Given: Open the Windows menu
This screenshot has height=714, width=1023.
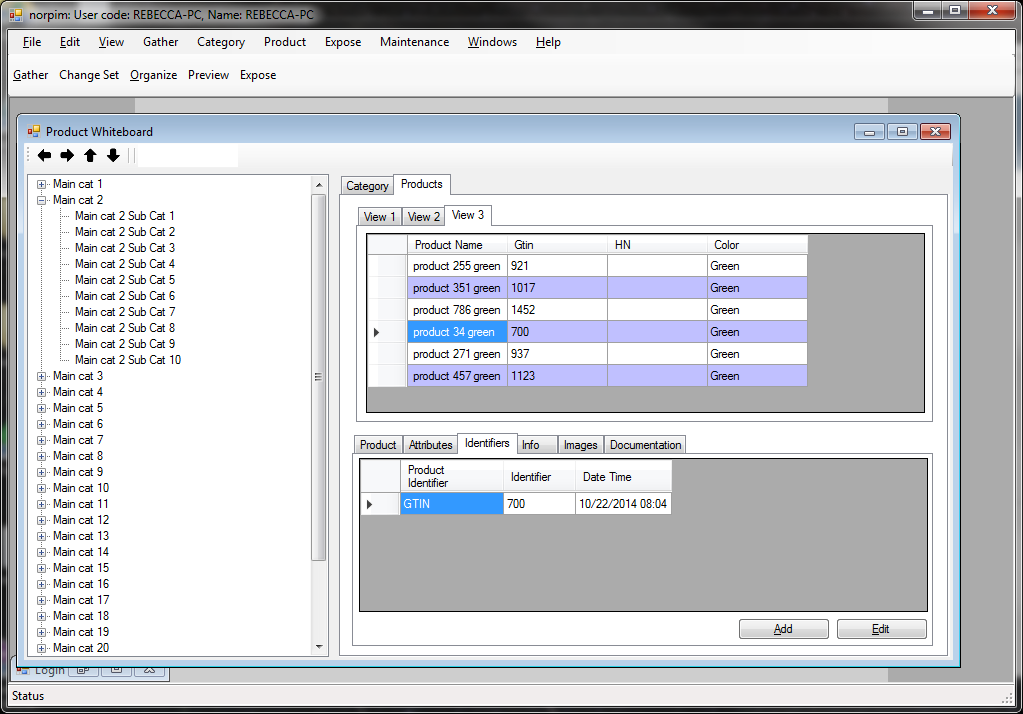Looking at the screenshot, I should pos(492,42).
